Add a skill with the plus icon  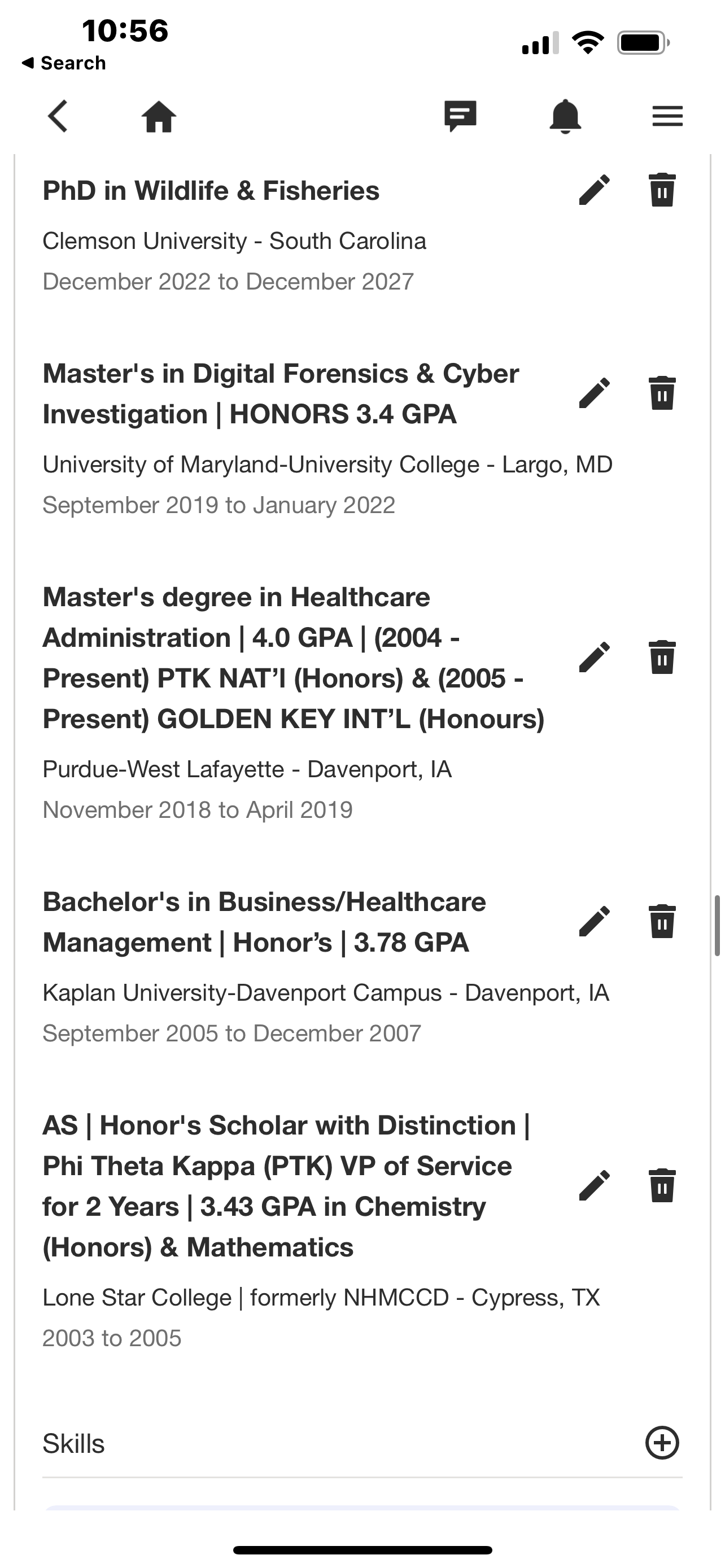[662, 1443]
